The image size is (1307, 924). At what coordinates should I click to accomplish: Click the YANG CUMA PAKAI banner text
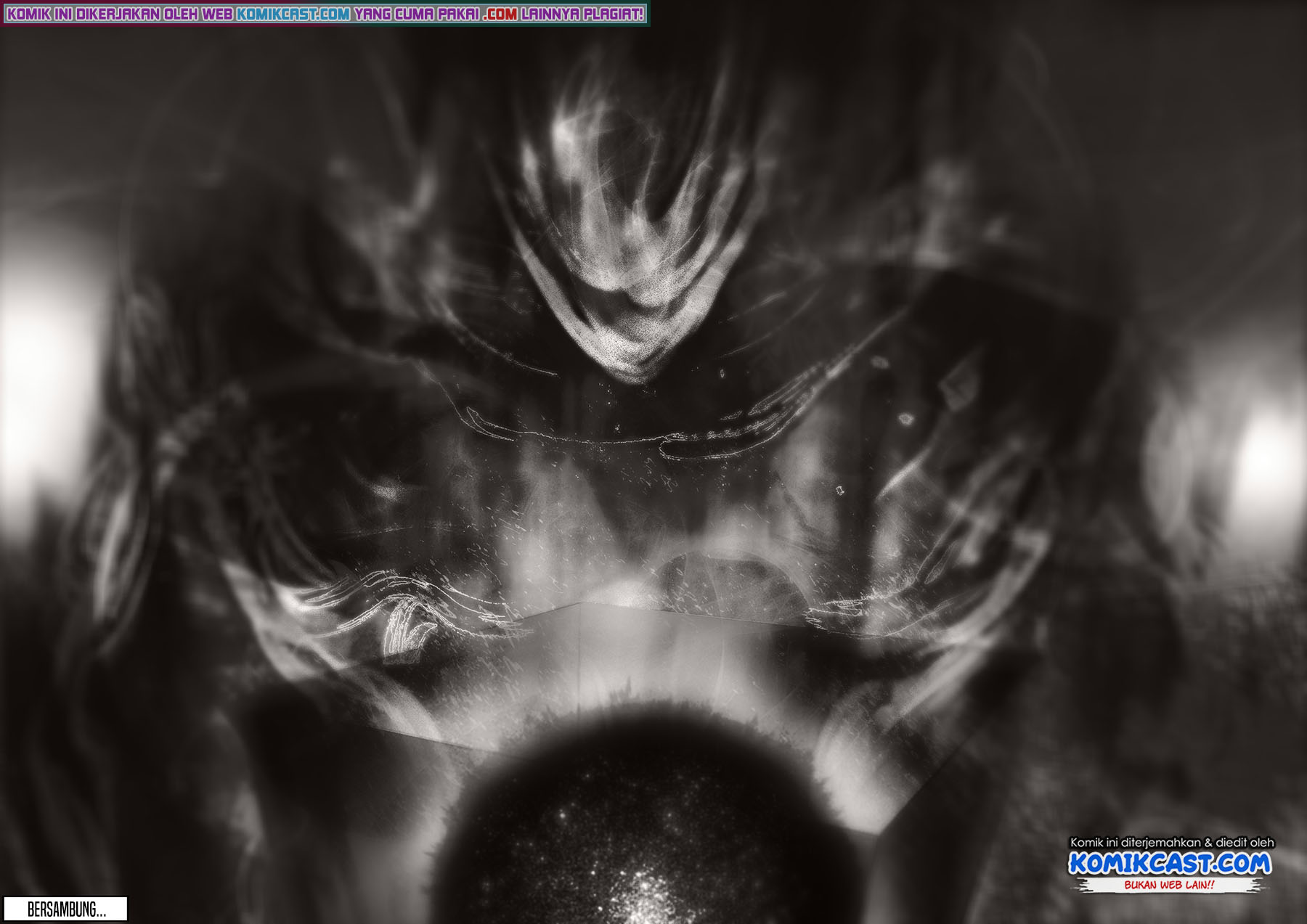[416, 14]
